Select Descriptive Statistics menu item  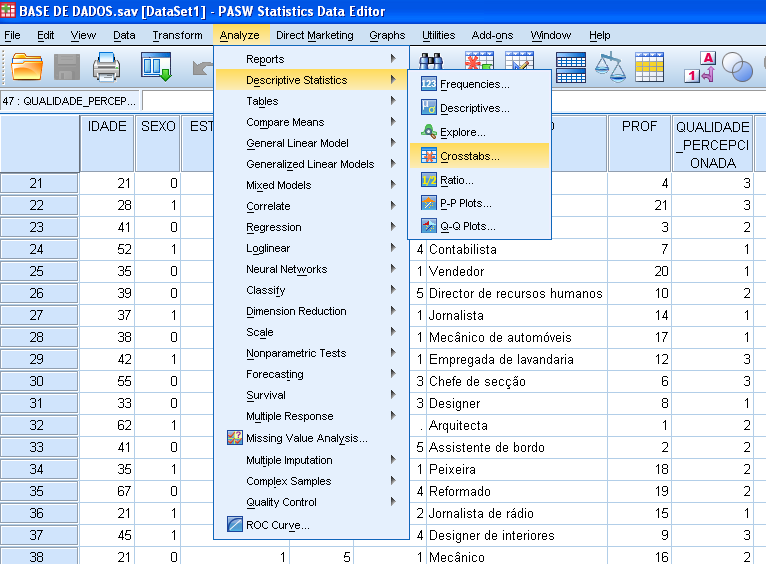click(x=311, y=80)
